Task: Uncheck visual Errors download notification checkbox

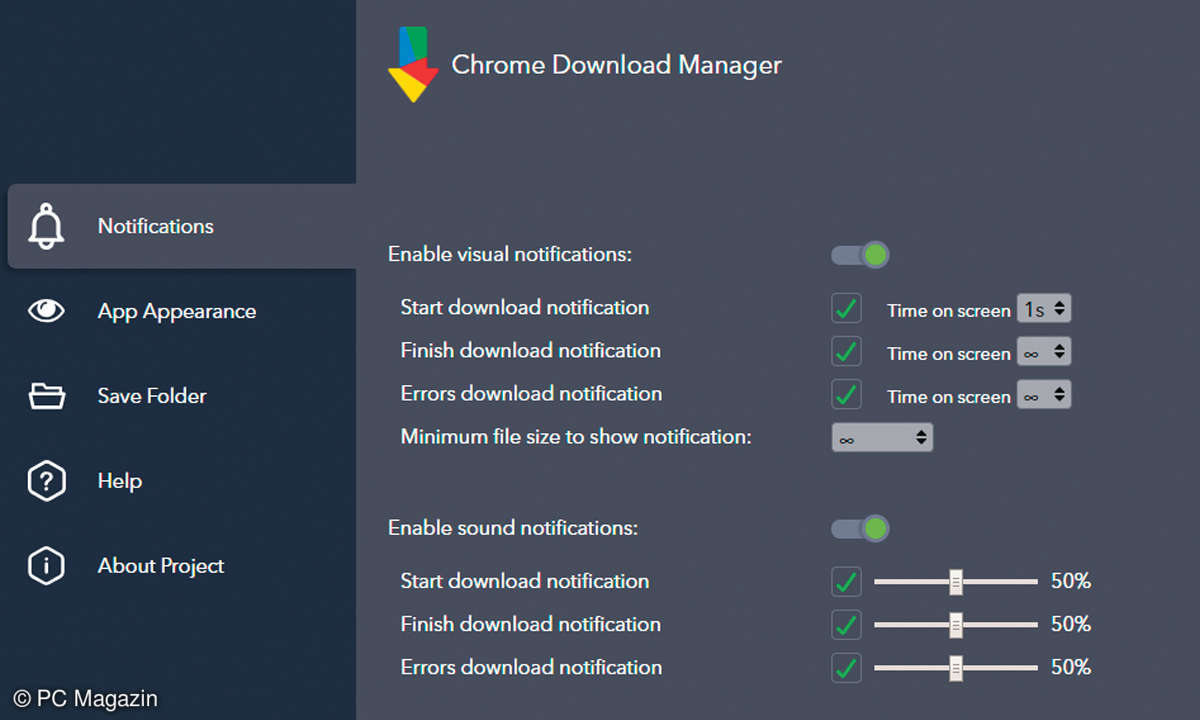Action: tap(846, 395)
